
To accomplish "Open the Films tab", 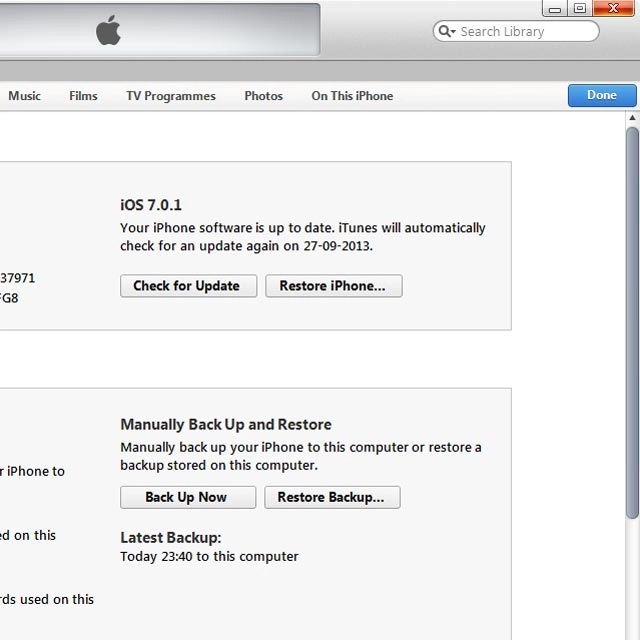I will point(83,96).
